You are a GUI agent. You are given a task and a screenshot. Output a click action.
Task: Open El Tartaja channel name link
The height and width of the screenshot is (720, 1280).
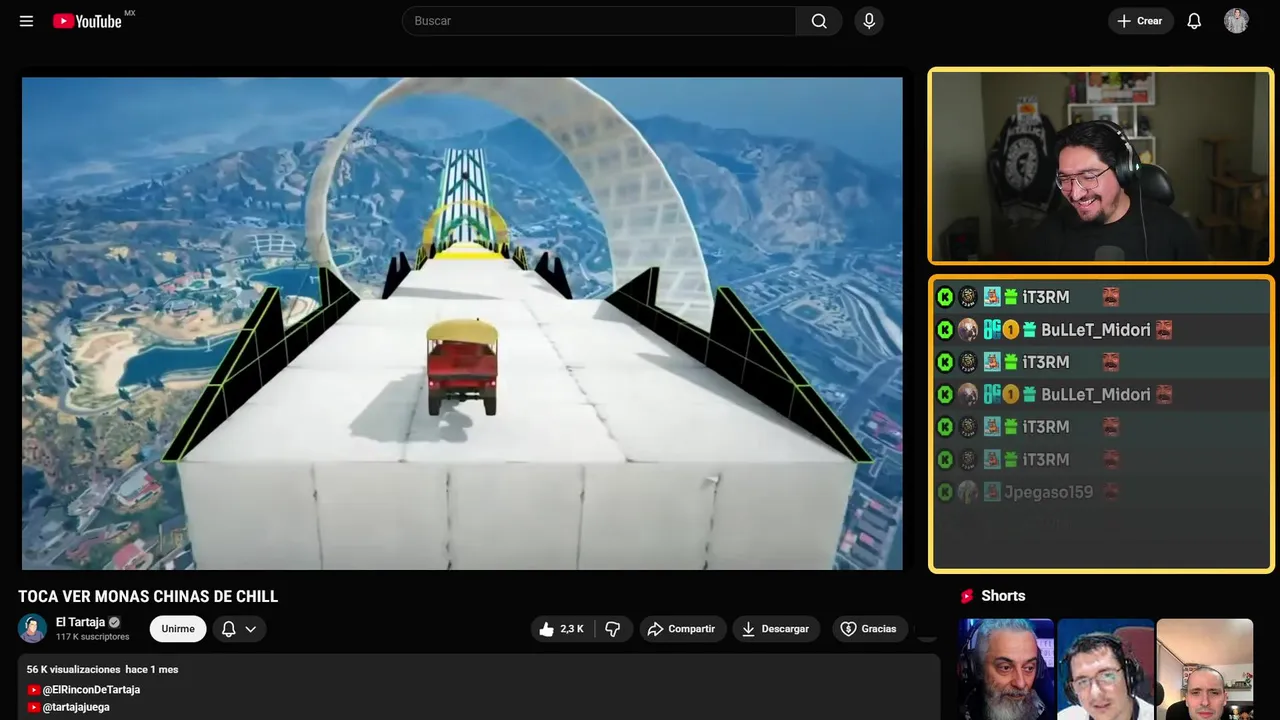pos(80,622)
